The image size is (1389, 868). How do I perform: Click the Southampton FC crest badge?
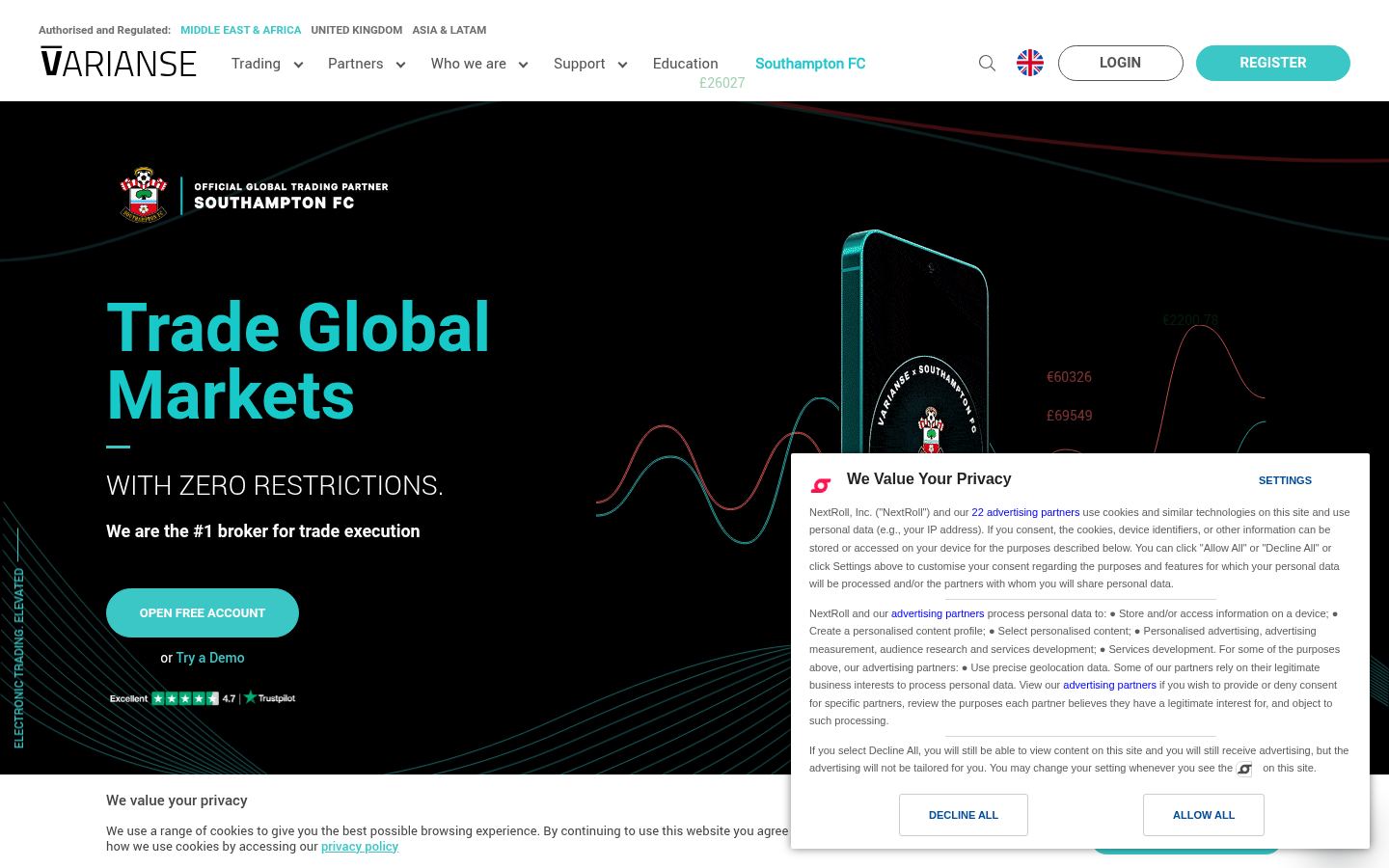point(144,195)
